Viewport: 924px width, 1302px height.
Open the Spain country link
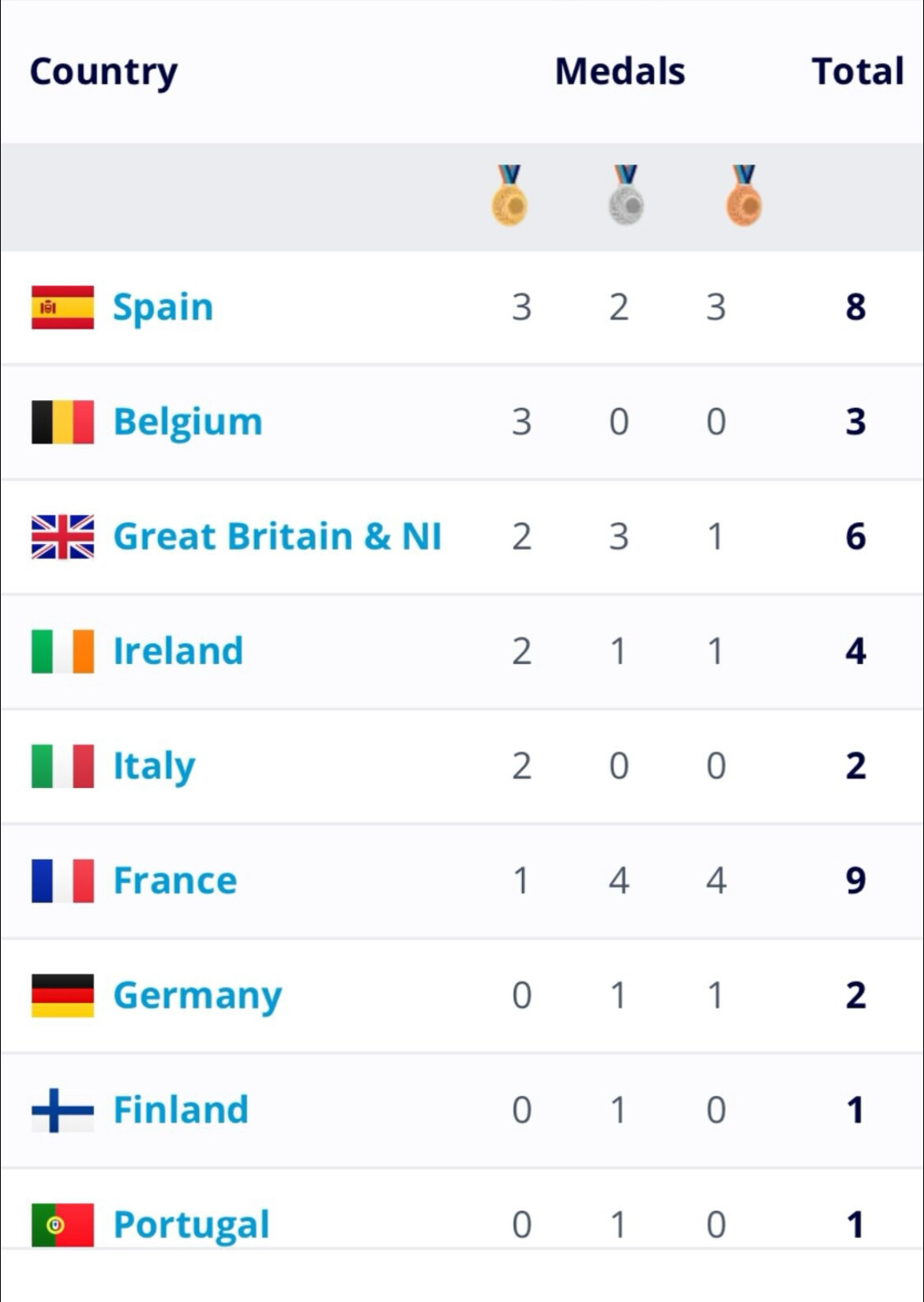coord(163,307)
